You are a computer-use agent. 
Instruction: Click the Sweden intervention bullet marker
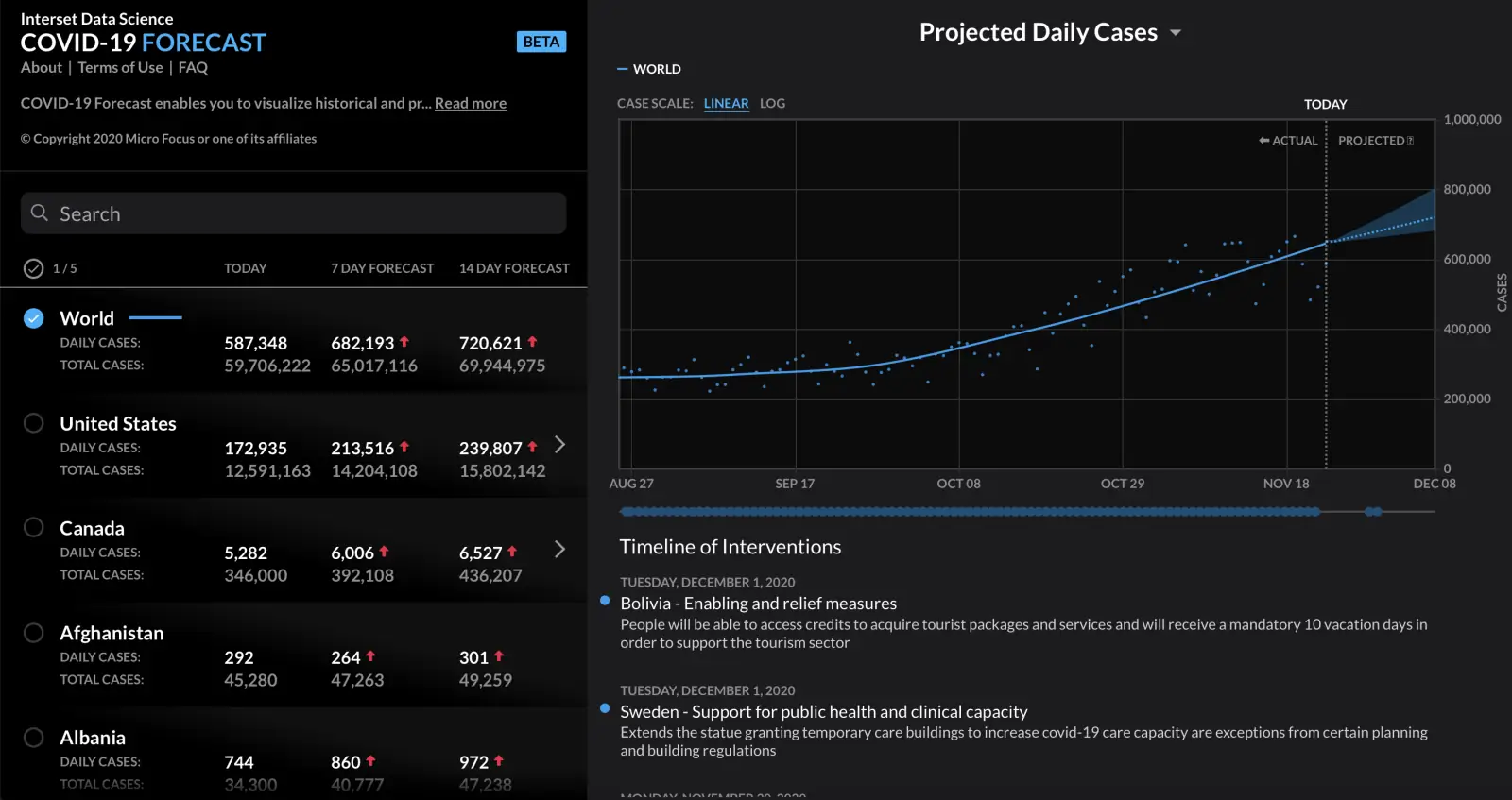pyautogui.click(x=605, y=708)
